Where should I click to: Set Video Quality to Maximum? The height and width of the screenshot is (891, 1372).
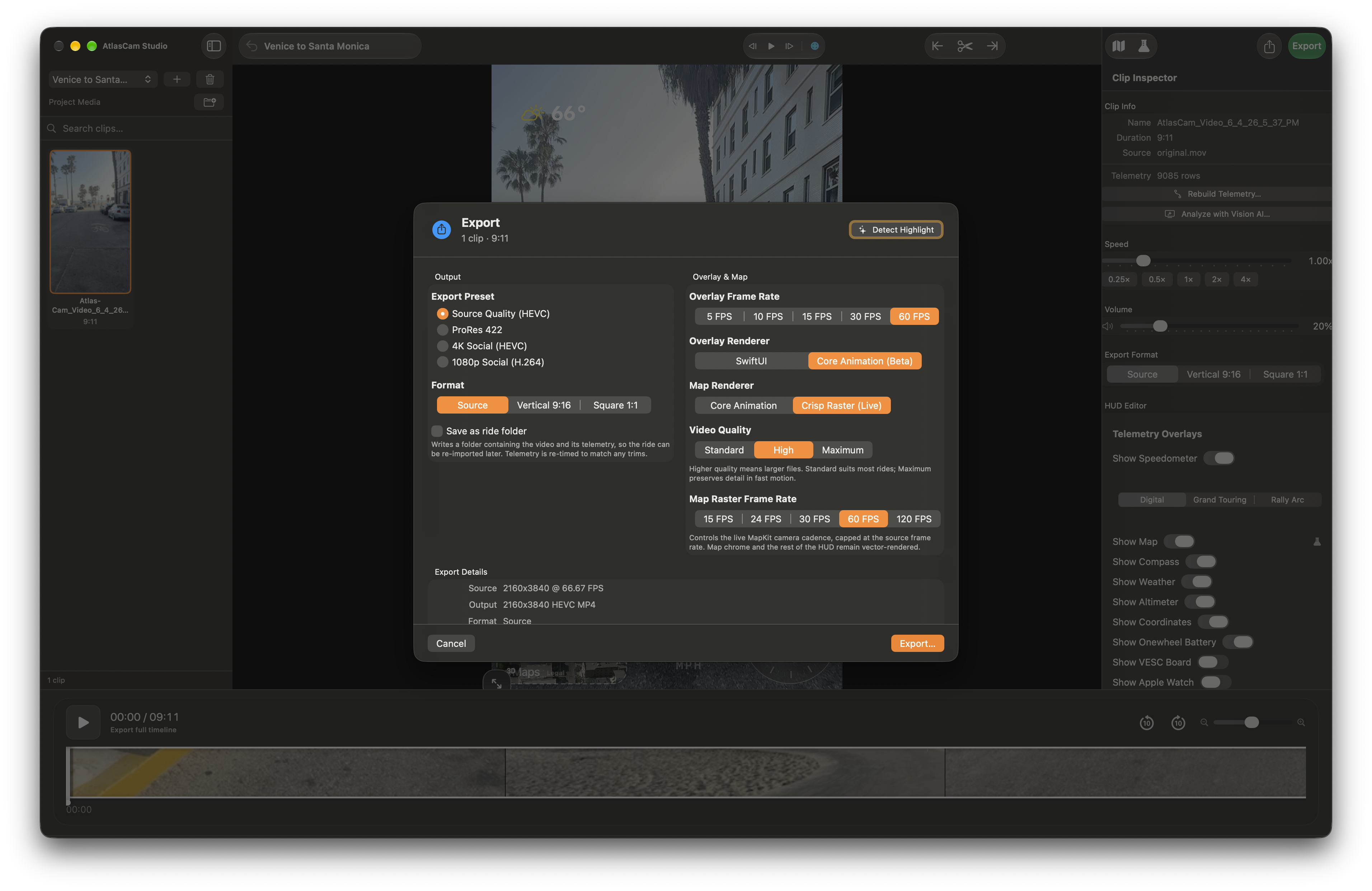843,450
